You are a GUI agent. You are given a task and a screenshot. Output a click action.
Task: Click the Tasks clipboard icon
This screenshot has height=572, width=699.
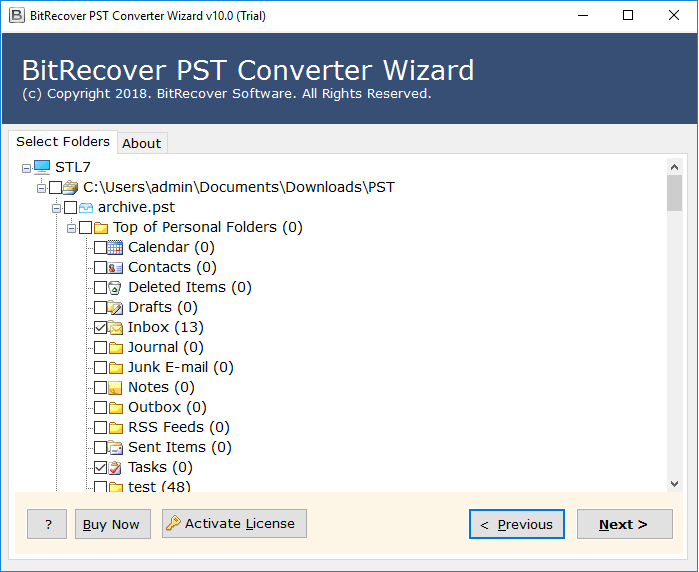(x=115, y=468)
